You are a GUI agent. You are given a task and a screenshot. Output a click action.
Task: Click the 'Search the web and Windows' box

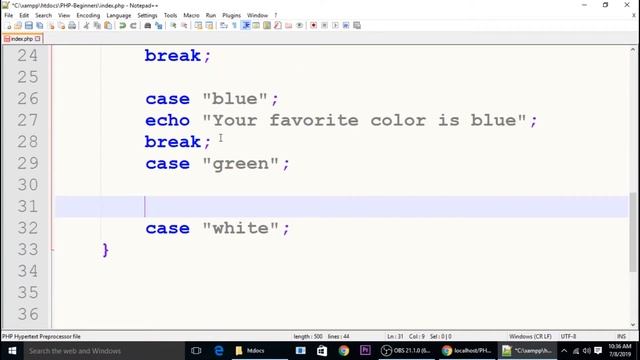(x=104, y=351)
